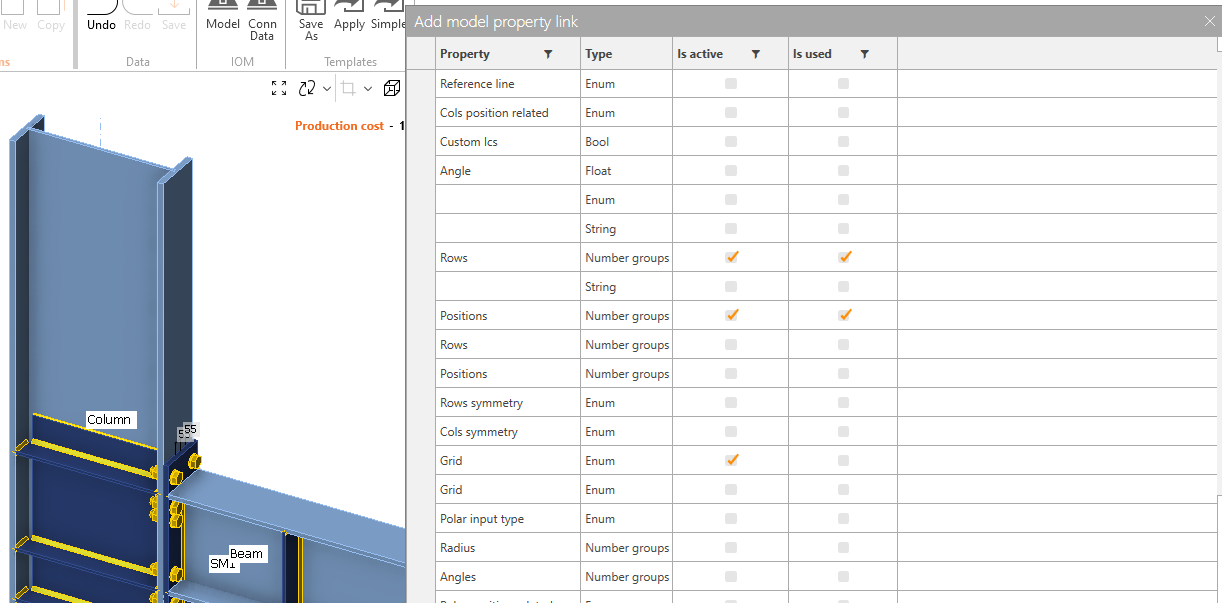
Task: Uncheck Is active for the Rows property
Action: 731,257
